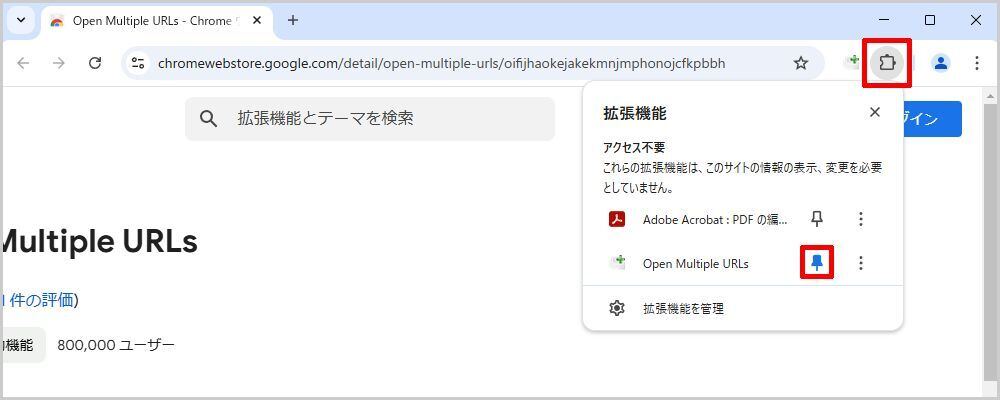Click the 拡張機能とテーマを検索 search field
The height and width of the screenshot is (400, 1000).
coord(370,119)
